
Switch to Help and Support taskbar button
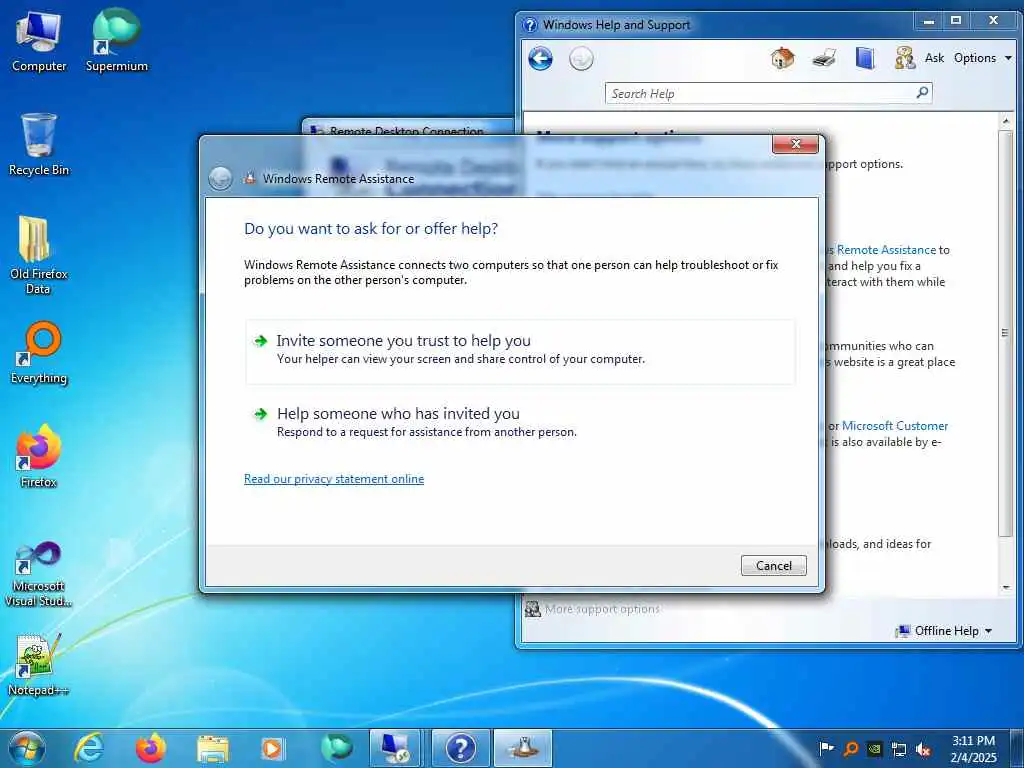point(460,748)
